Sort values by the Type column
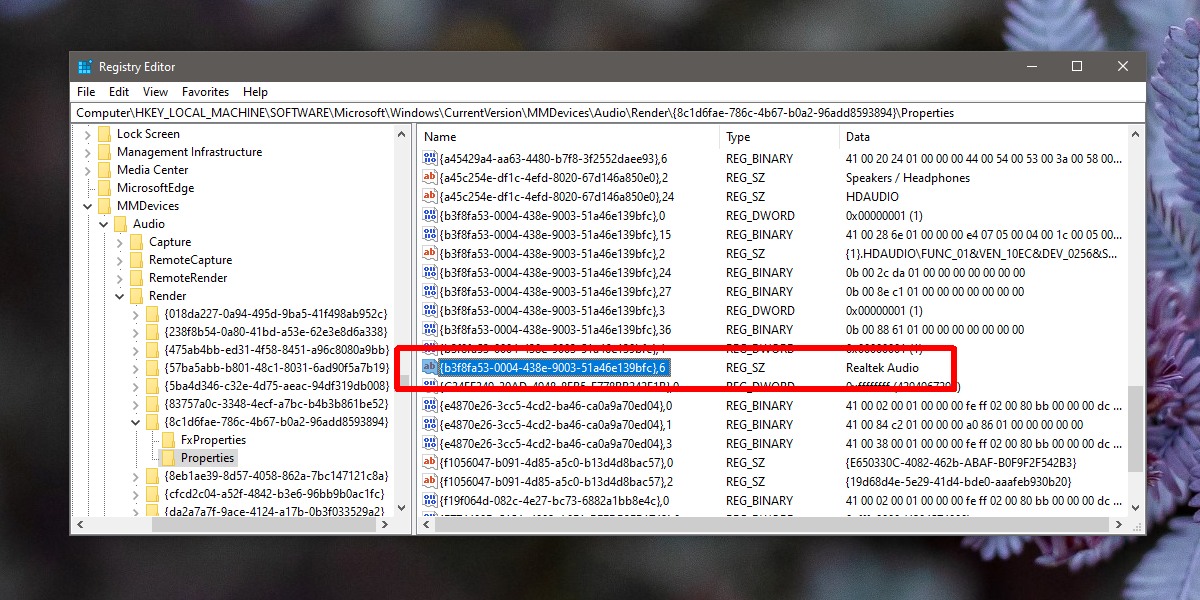 [779, 137]
